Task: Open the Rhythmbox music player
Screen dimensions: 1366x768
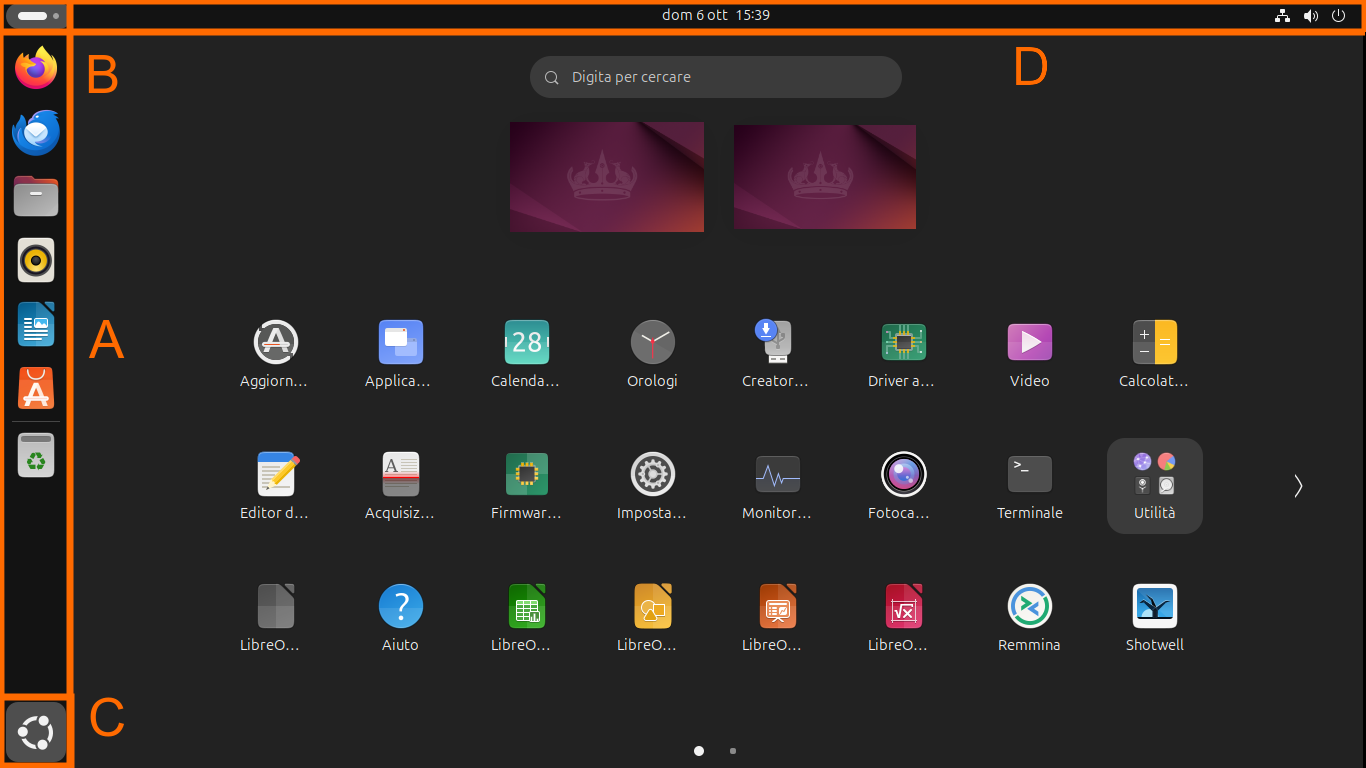Action: pyautogui.click(x=36, y=261)
